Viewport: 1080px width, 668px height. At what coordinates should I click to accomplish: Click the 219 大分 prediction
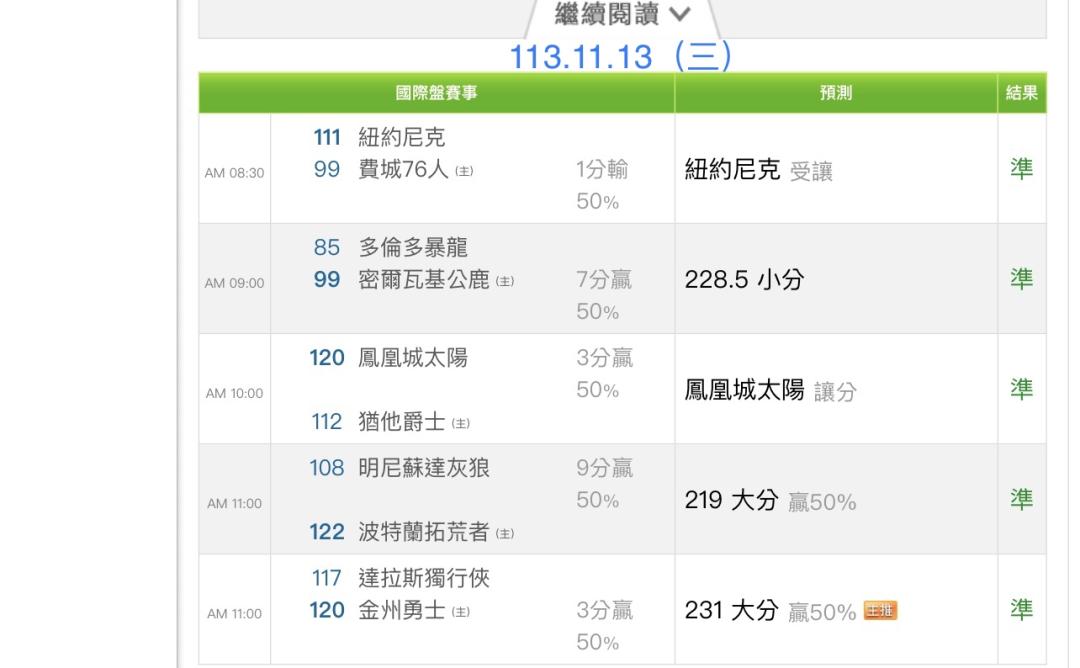(731, 500)
